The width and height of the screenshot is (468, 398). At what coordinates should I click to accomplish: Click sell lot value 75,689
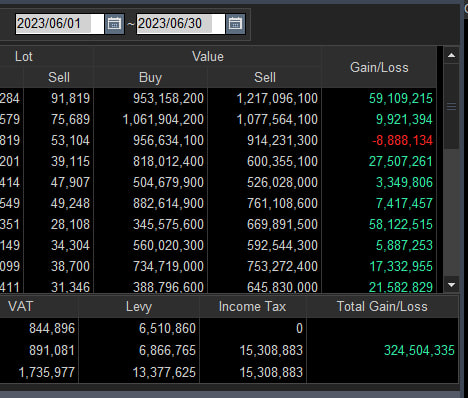click(x=70, y=119)
